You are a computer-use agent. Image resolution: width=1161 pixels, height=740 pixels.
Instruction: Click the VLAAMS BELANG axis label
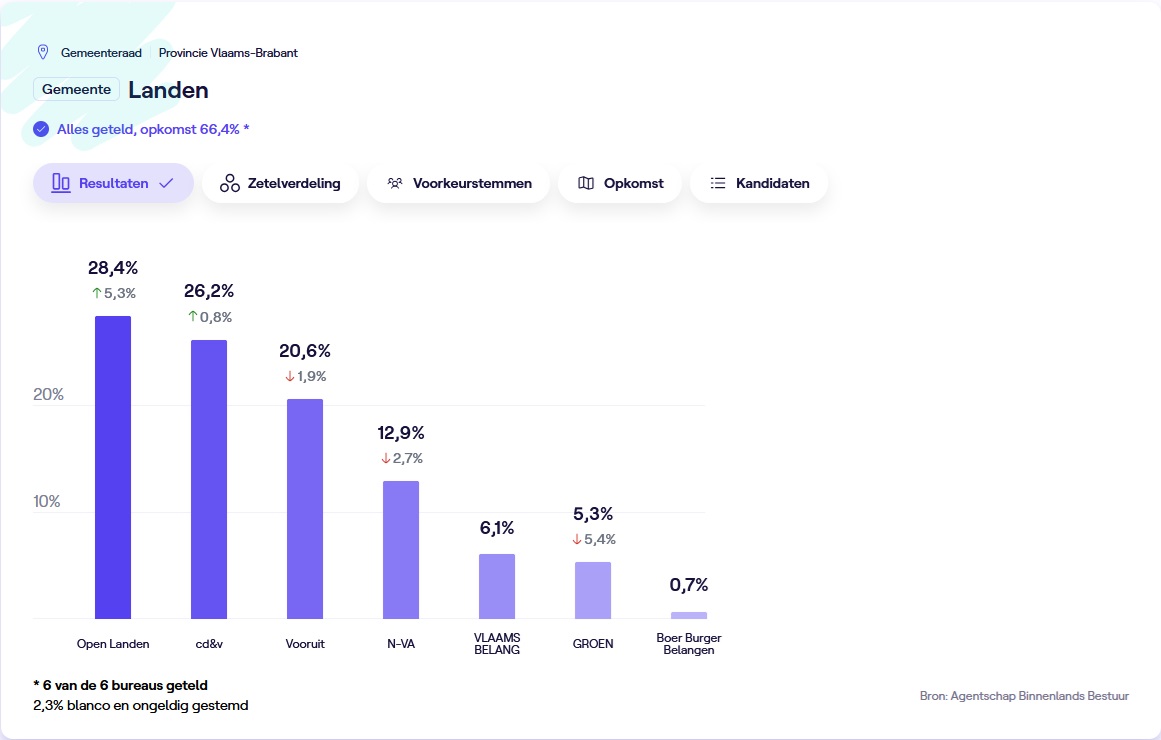497,644
